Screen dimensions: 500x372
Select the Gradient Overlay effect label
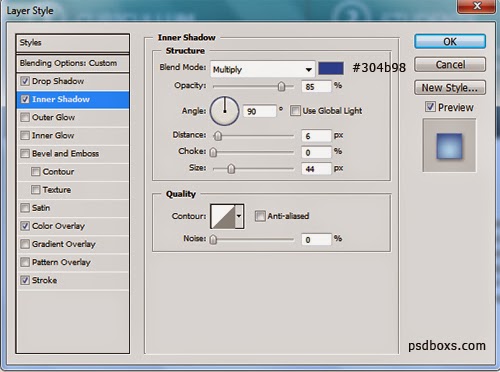pyautogui.click(x=64, y=244)
